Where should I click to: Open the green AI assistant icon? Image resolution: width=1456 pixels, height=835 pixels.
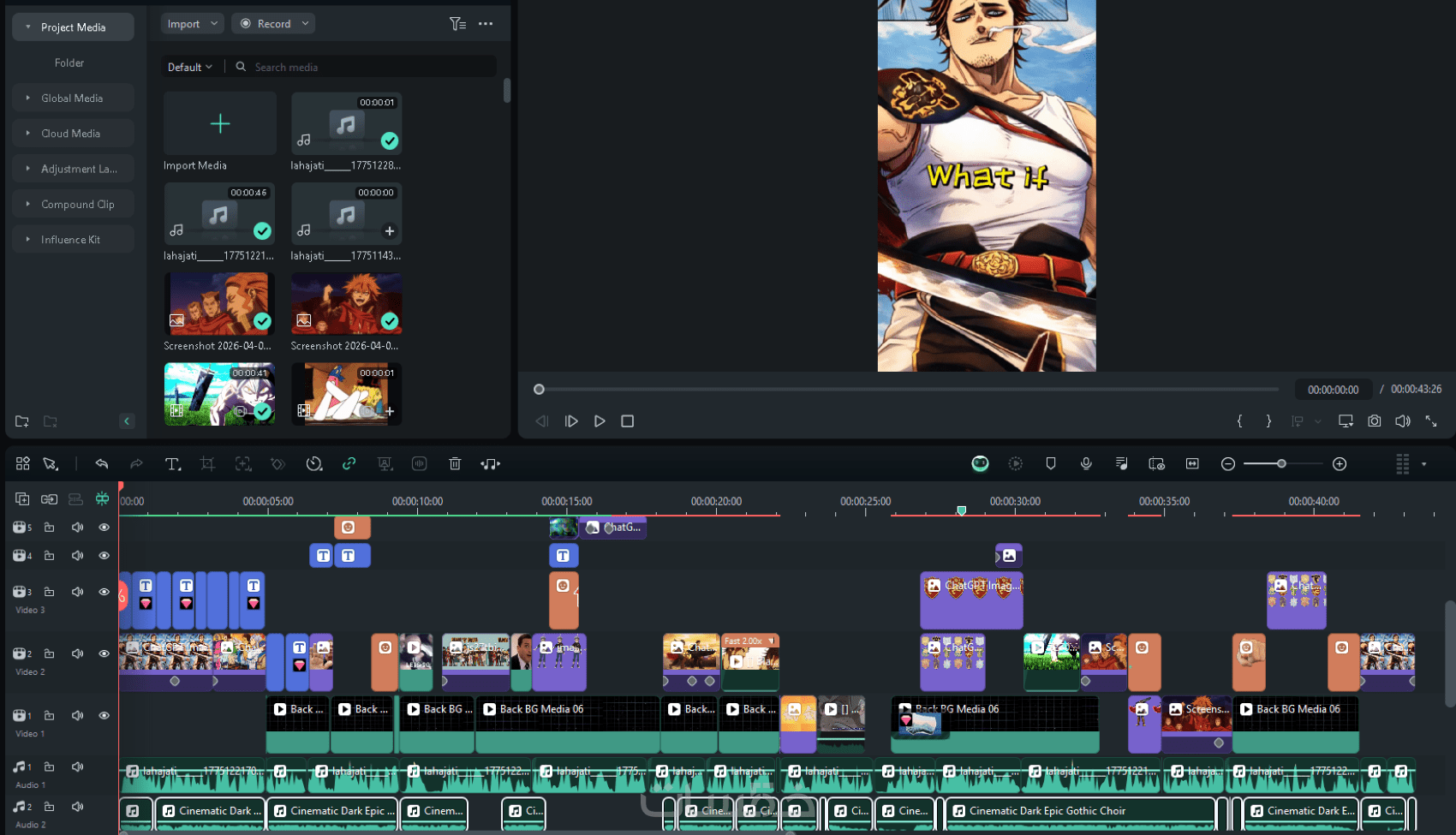pos(980,464)
